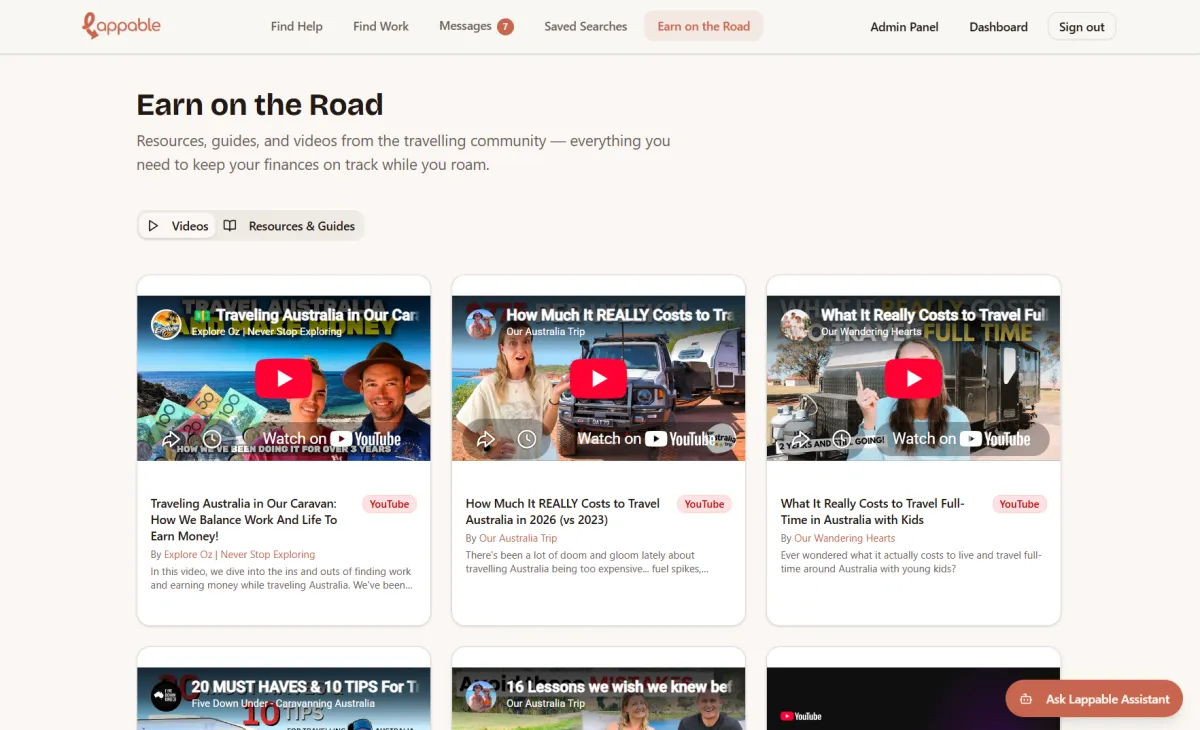
Task: Open Find Work in the navigation
Action: [381, 26]
